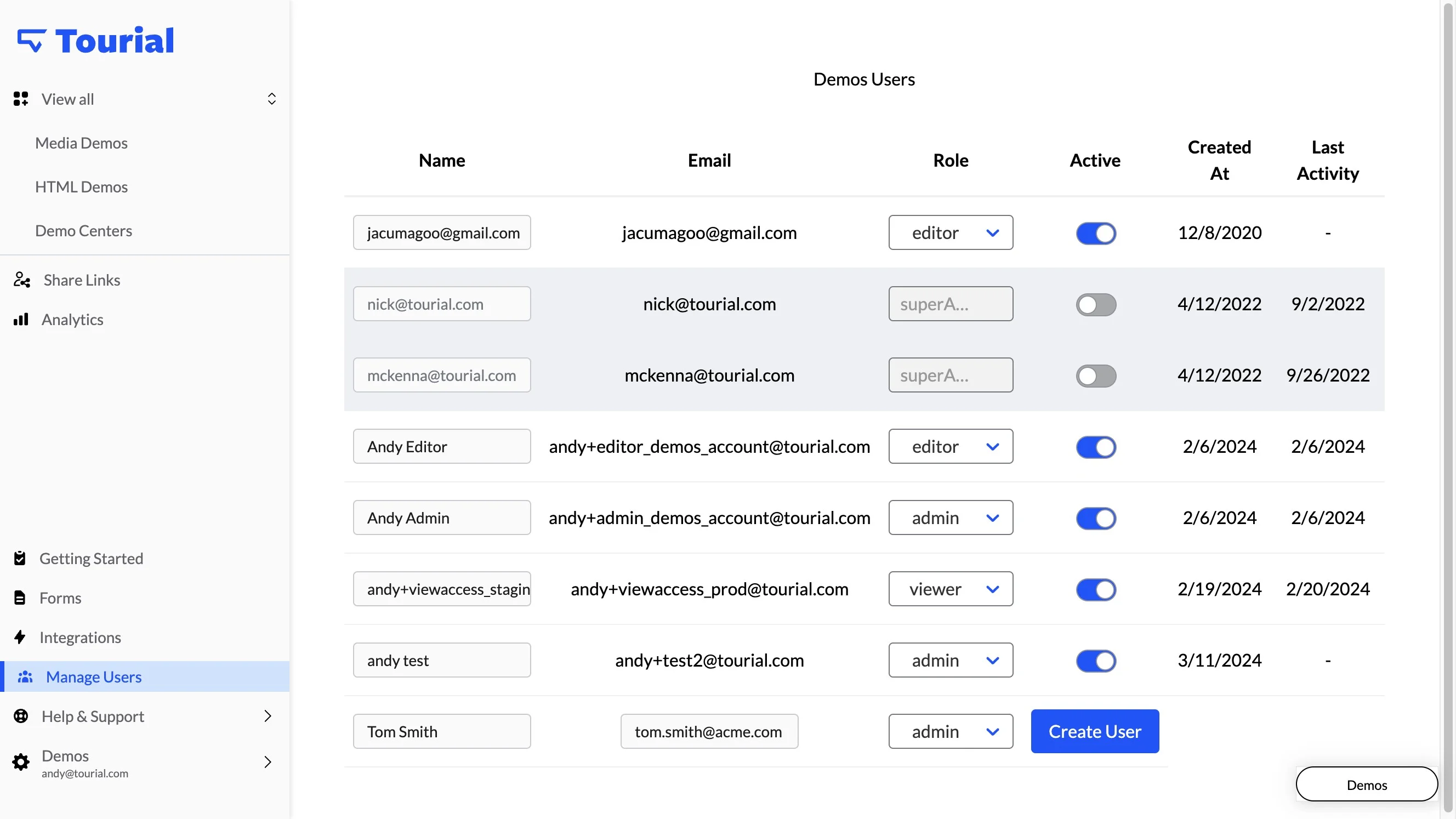Click the Tom Smith name field

442,731
